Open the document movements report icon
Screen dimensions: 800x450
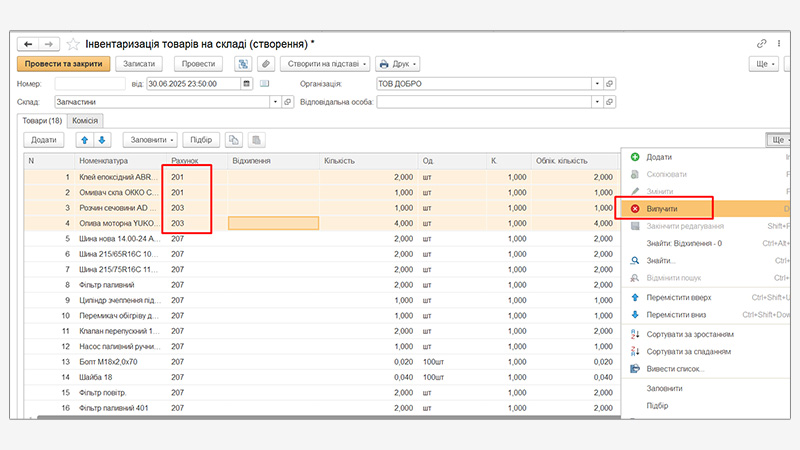point(242,64)
